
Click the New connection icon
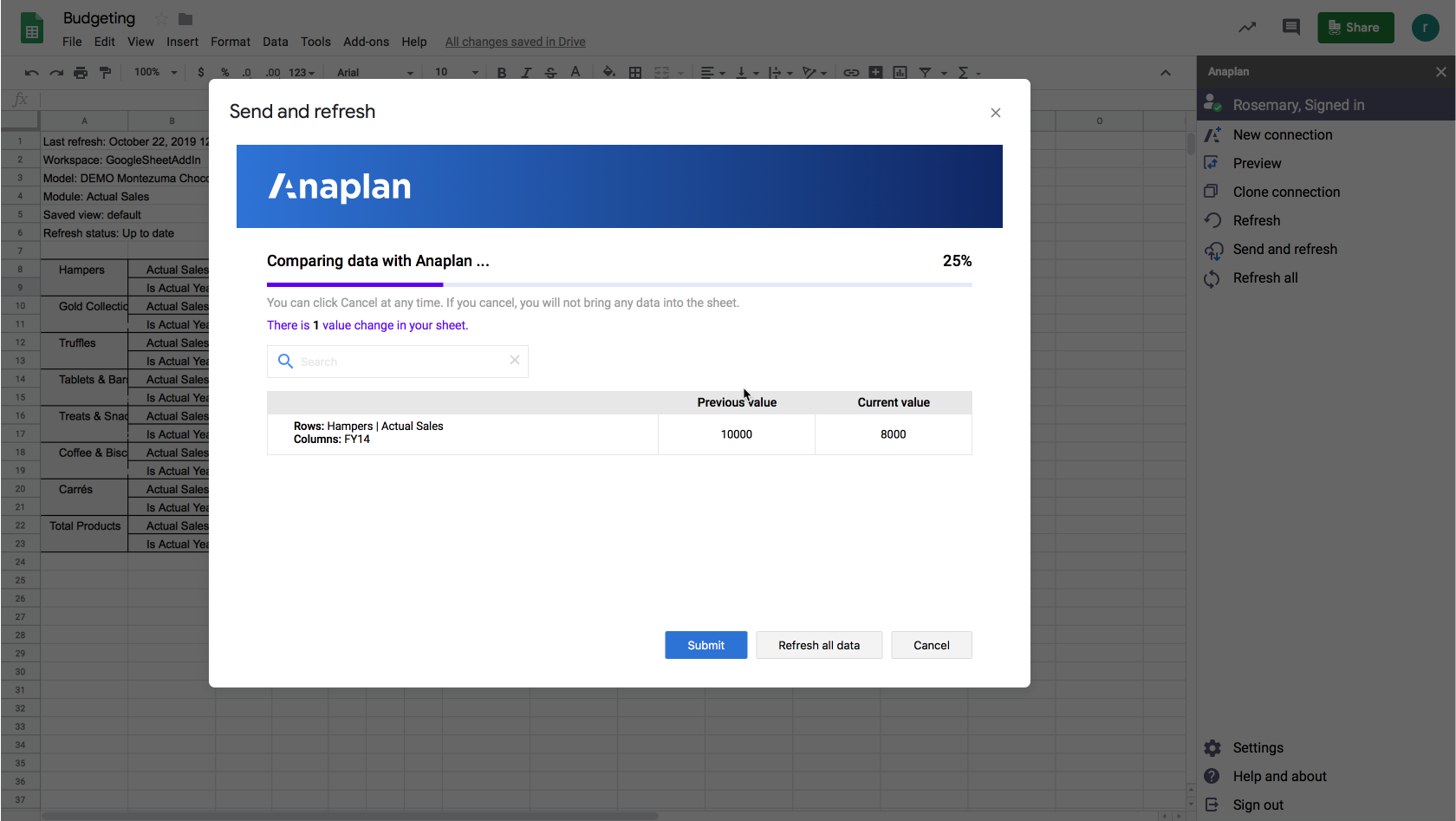click(x=1212, y=134)
